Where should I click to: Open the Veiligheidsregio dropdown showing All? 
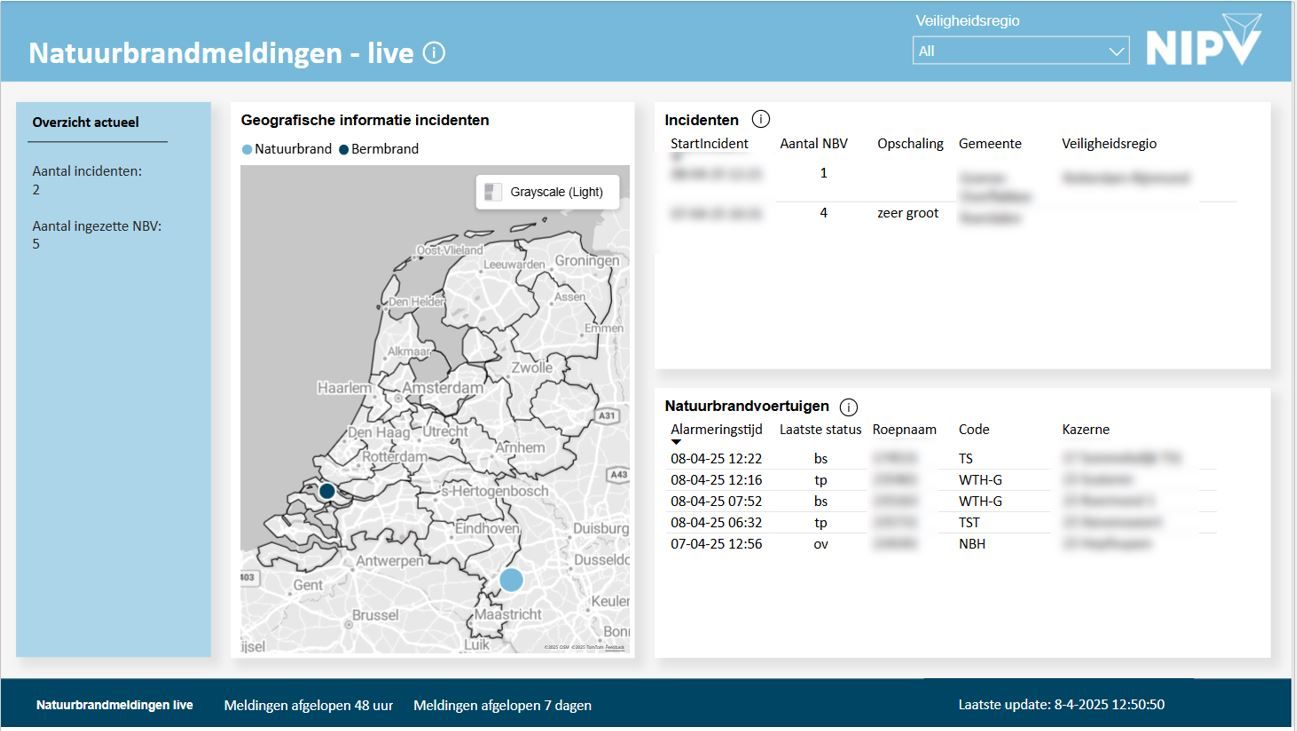tap(1020, 48)
